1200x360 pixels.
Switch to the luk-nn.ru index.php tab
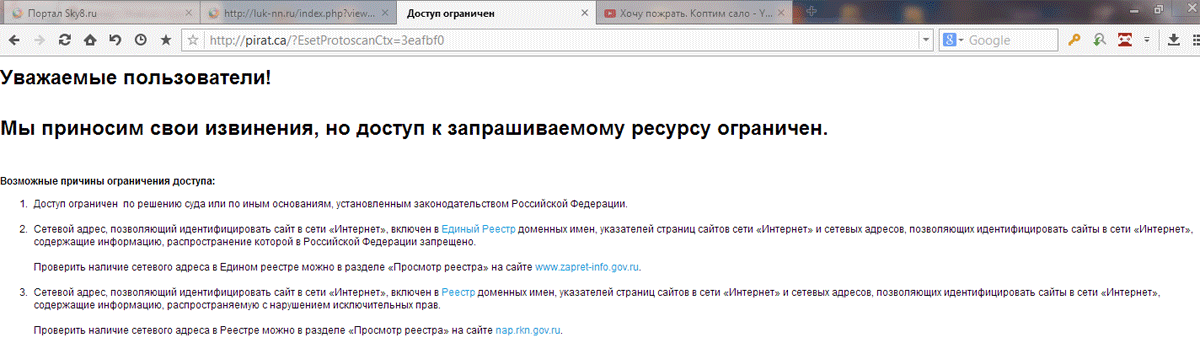coord(297,12)
